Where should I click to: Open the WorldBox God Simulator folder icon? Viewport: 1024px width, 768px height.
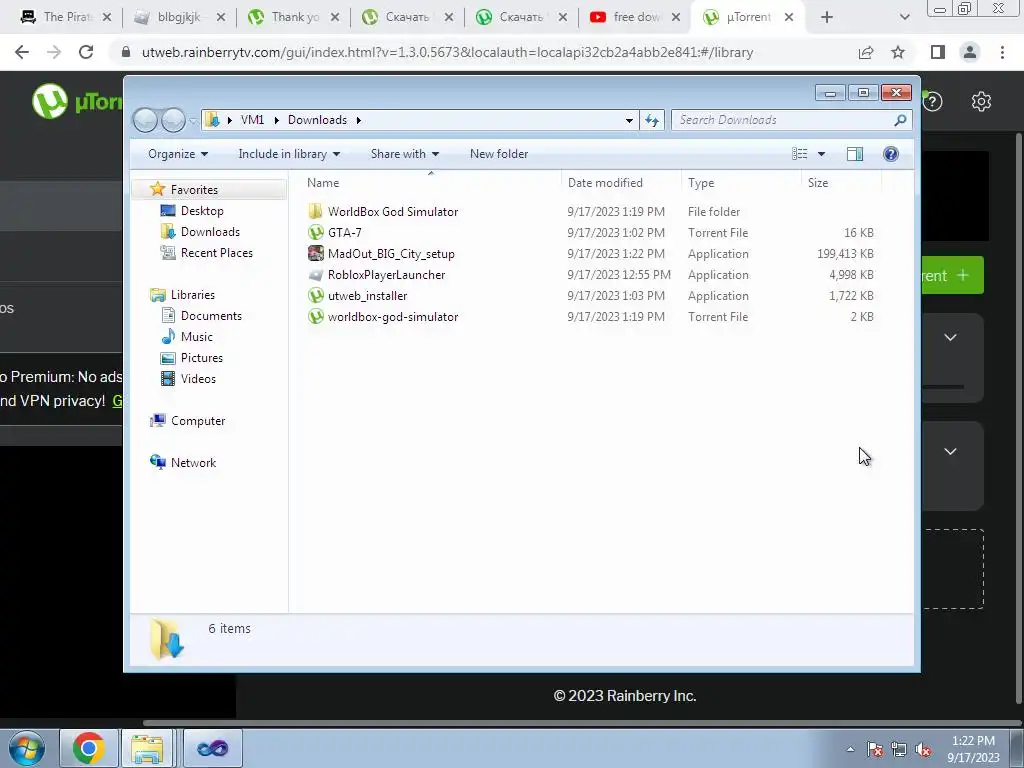coord(315,211)
